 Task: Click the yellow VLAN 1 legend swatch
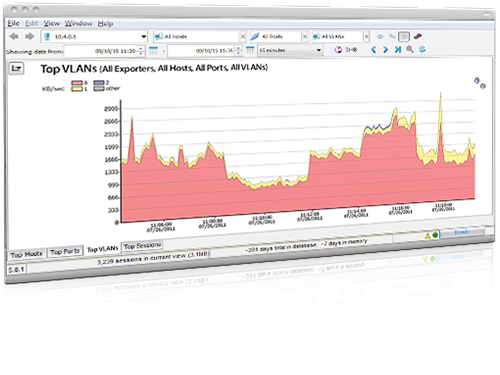(77, 89)
